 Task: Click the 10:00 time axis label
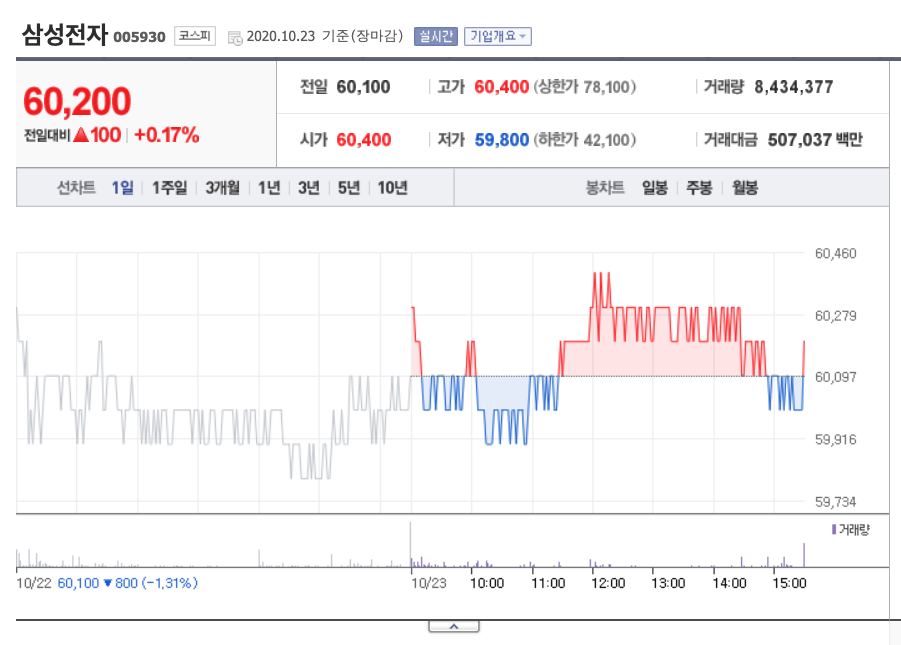tap(487, 583)
